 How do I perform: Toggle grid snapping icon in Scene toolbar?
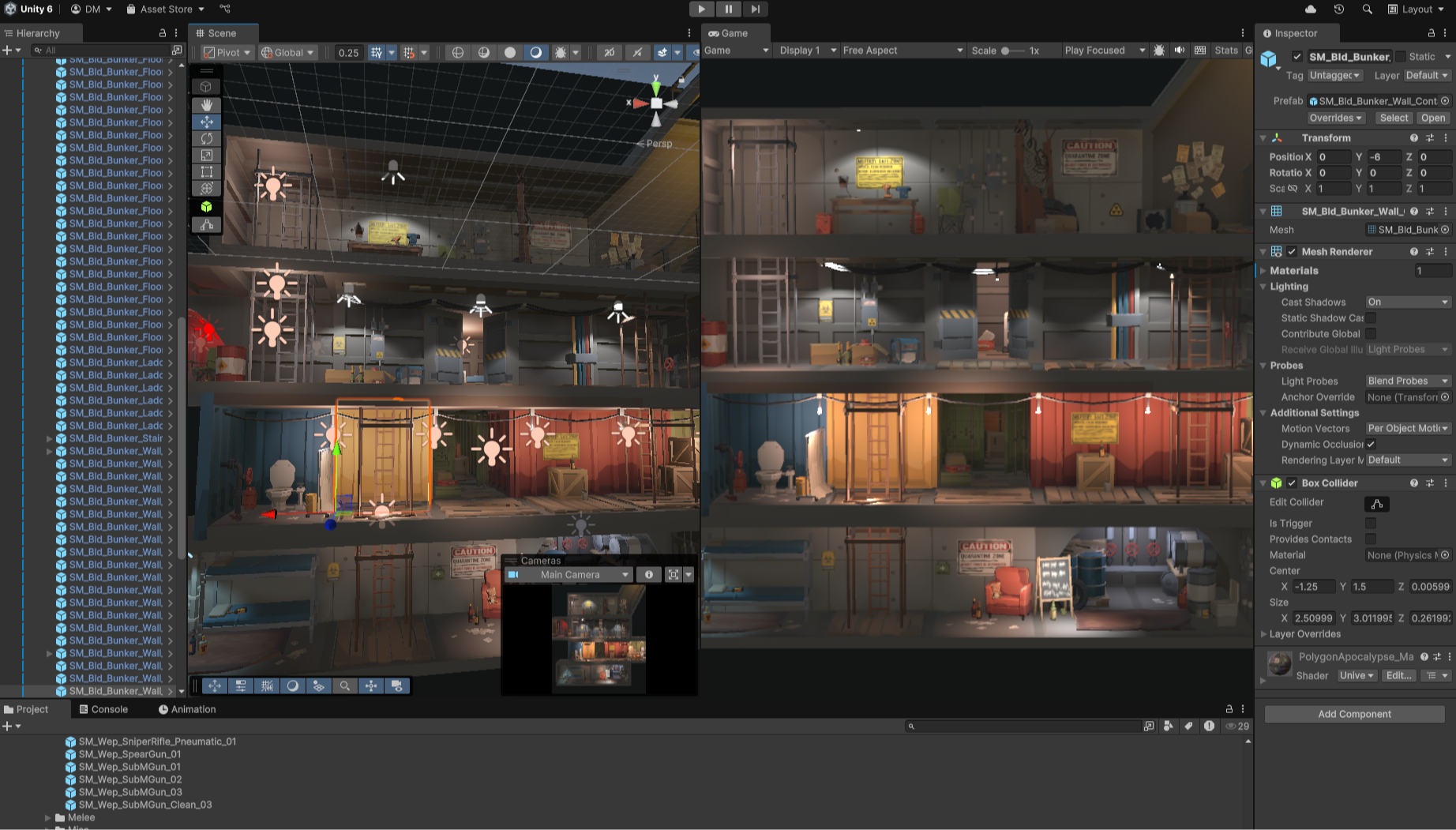coord(377,52)
